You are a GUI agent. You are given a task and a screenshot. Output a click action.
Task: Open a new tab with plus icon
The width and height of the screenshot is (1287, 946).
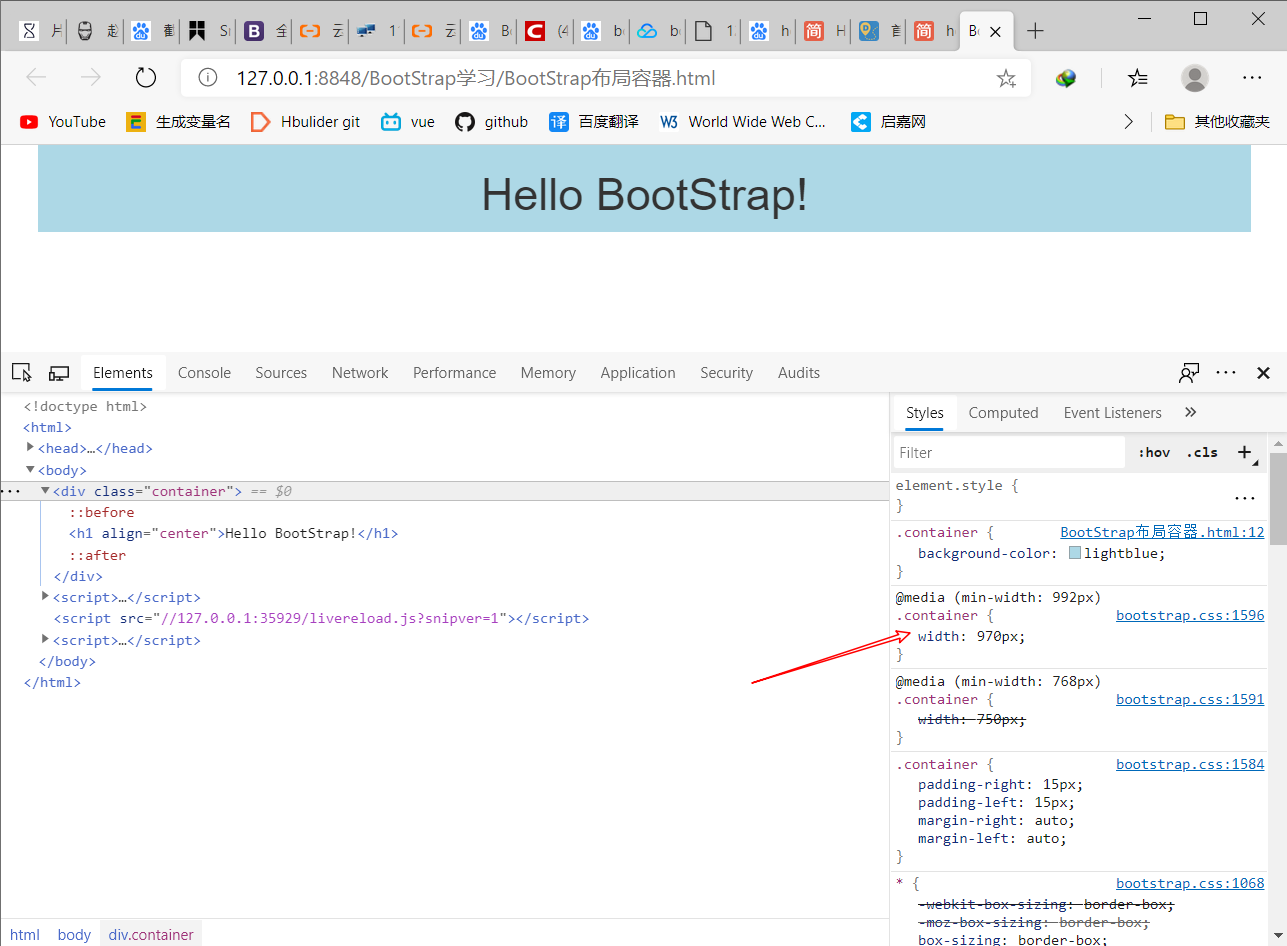[1035, 31]
